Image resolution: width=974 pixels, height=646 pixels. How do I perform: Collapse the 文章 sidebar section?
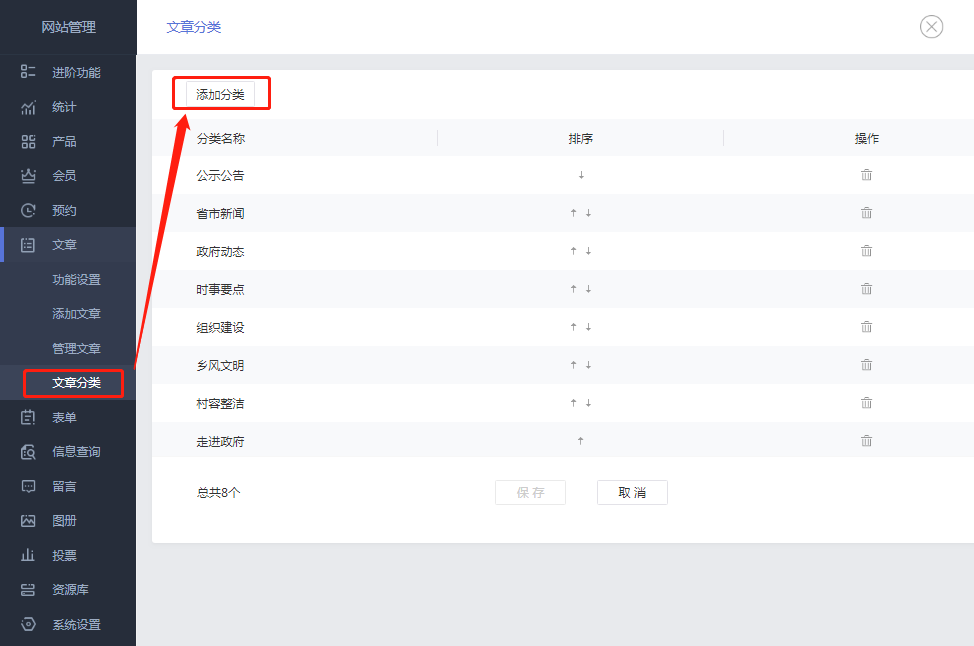tap(63, 244)
